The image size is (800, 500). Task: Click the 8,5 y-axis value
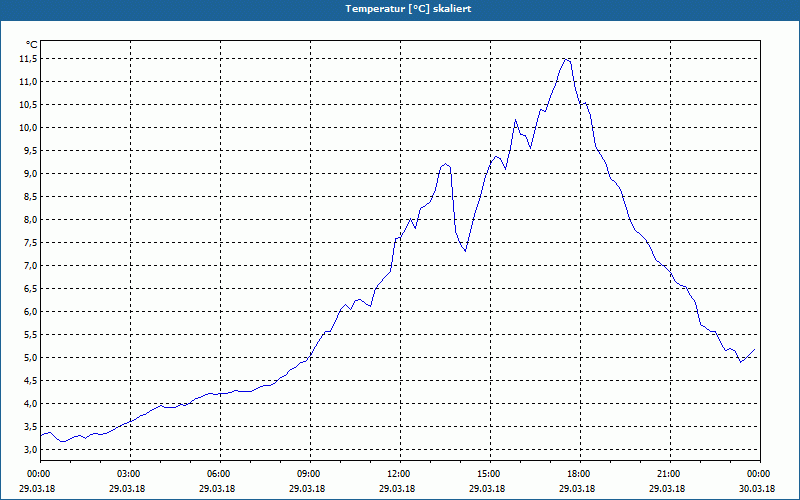coord(30,196)
